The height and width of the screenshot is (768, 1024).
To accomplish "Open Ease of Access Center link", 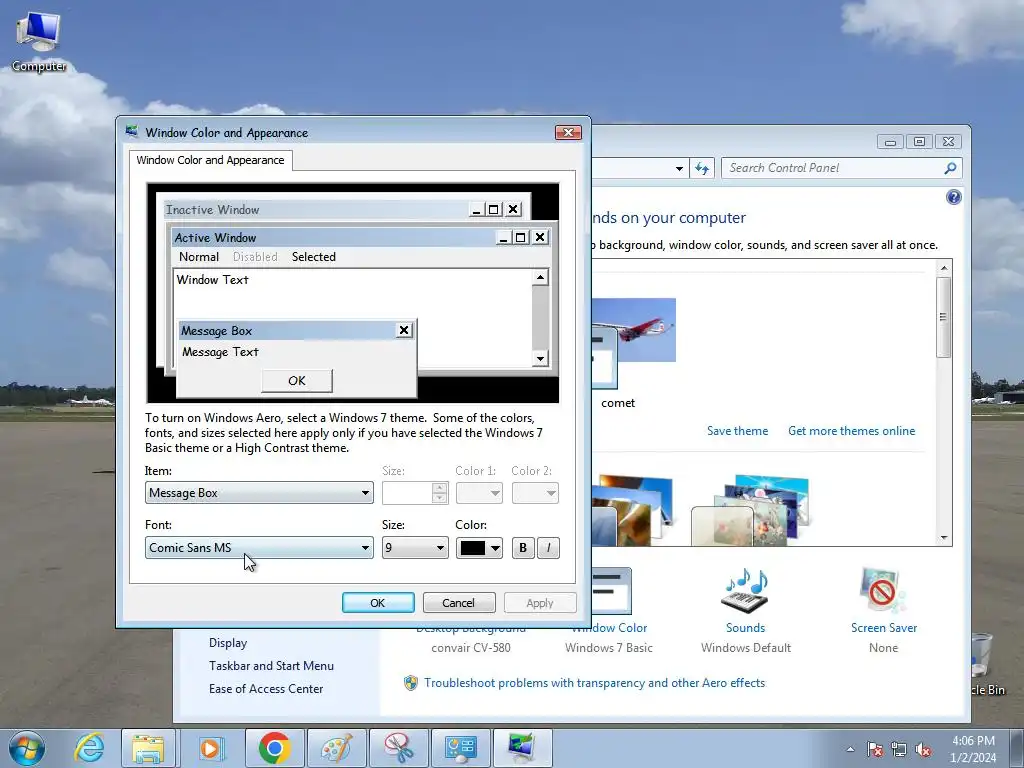I will (266, 689).
